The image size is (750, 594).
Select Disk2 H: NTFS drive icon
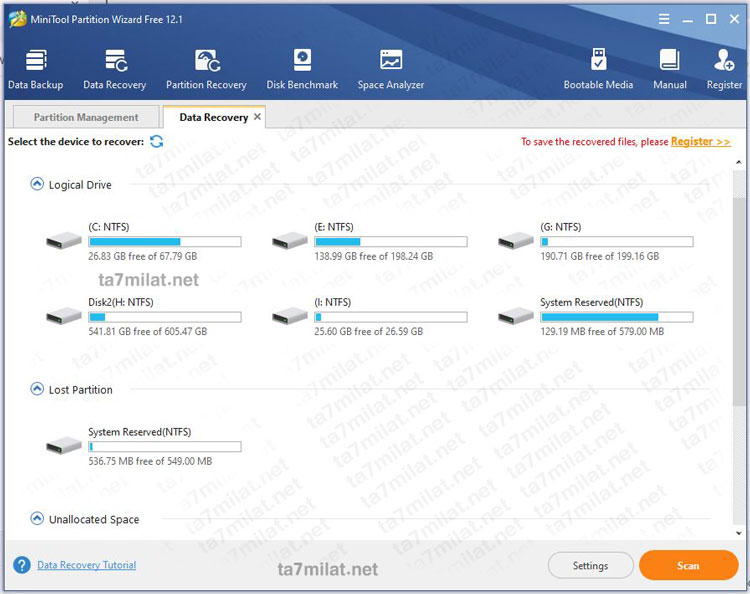click(64, 316)
